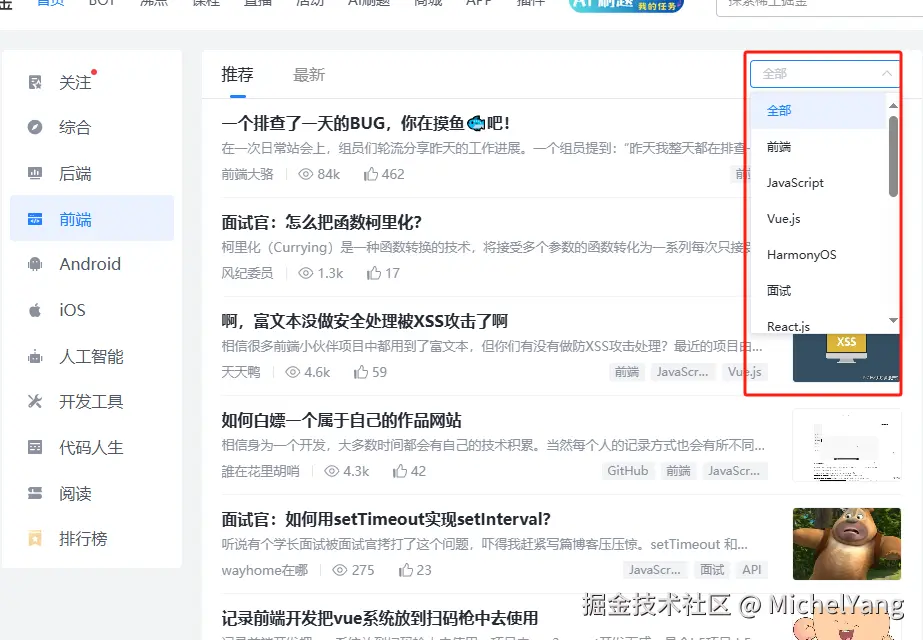Open 阅读 using its list icon

(33, 493)
